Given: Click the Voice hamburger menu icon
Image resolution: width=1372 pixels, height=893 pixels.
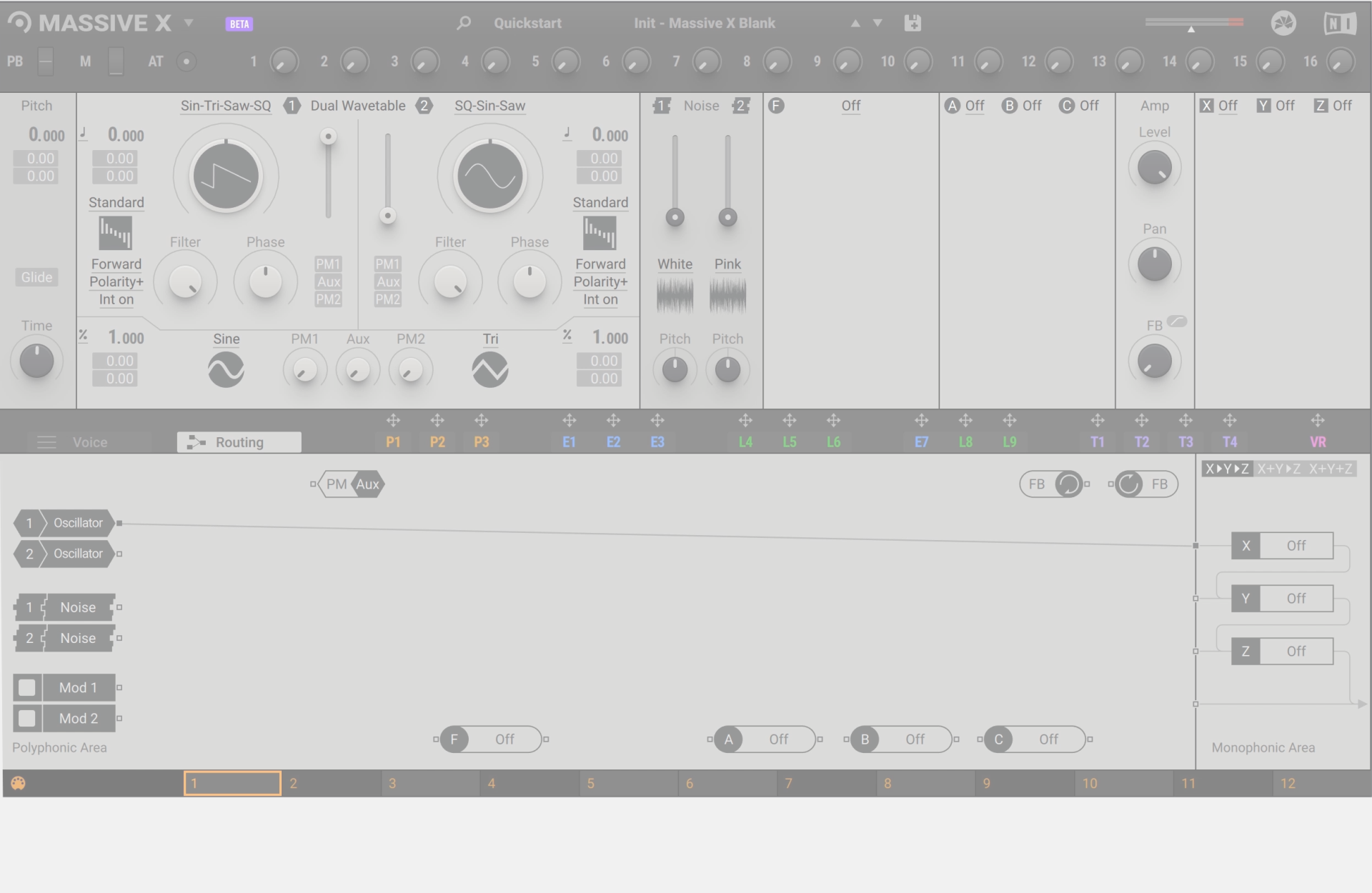Looking at the screenshot, I should click(46, 442).
